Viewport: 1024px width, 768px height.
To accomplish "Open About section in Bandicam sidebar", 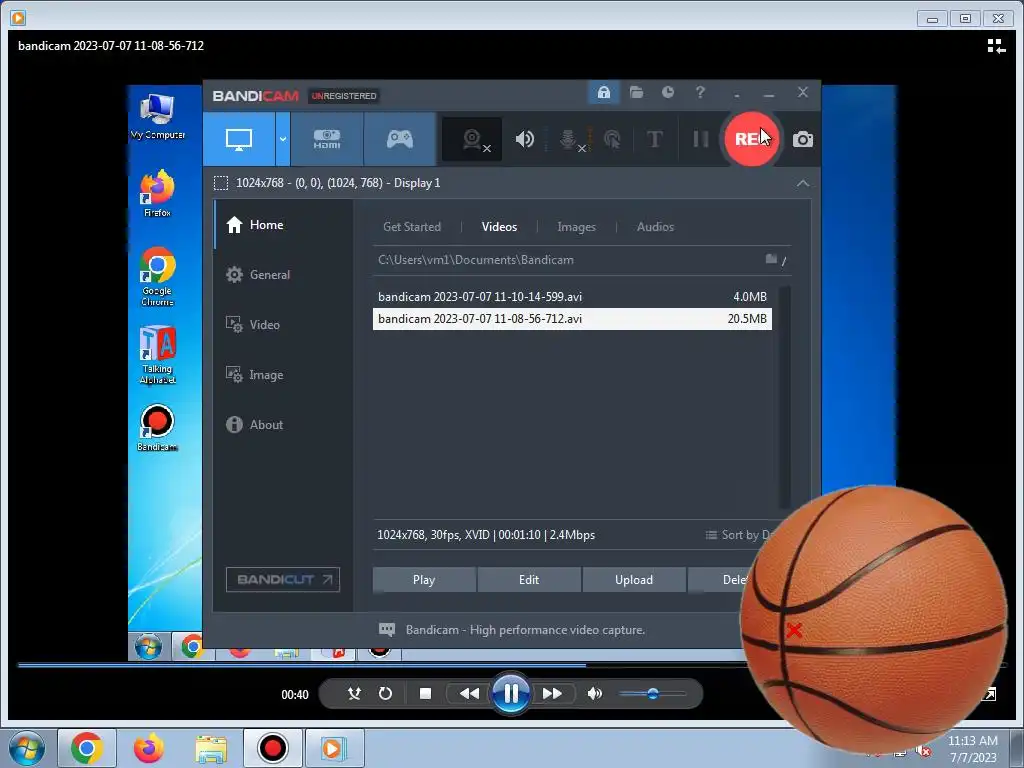I will pos(283,424).
